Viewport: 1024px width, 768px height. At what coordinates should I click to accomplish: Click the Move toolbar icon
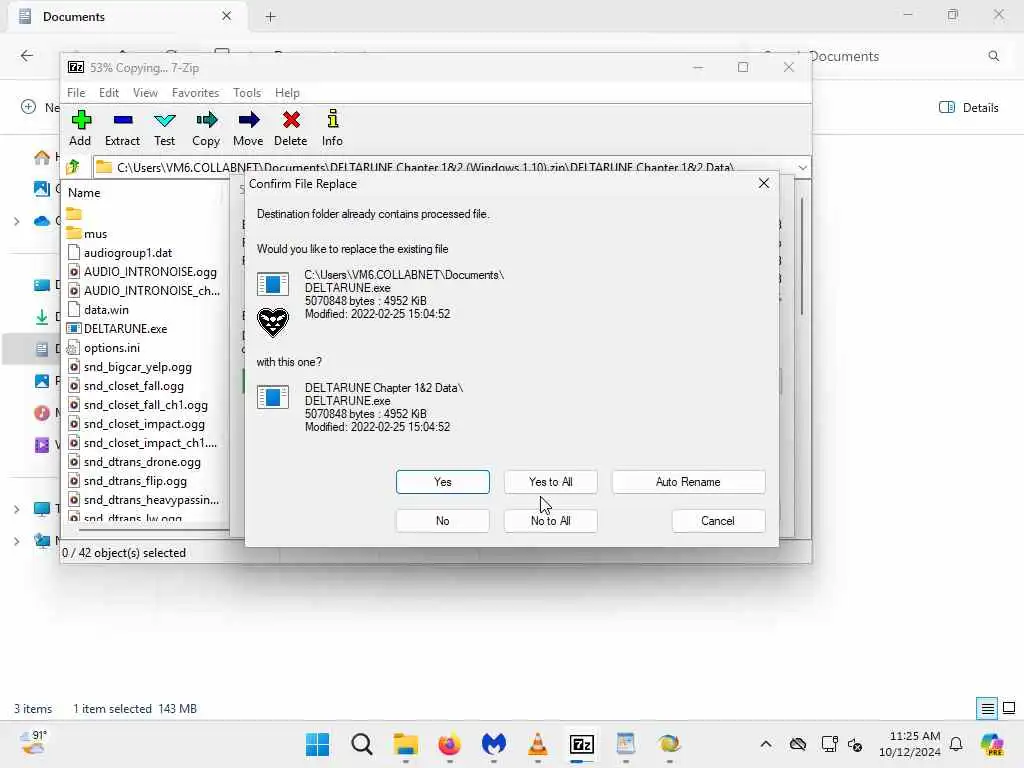pos(248,128)
